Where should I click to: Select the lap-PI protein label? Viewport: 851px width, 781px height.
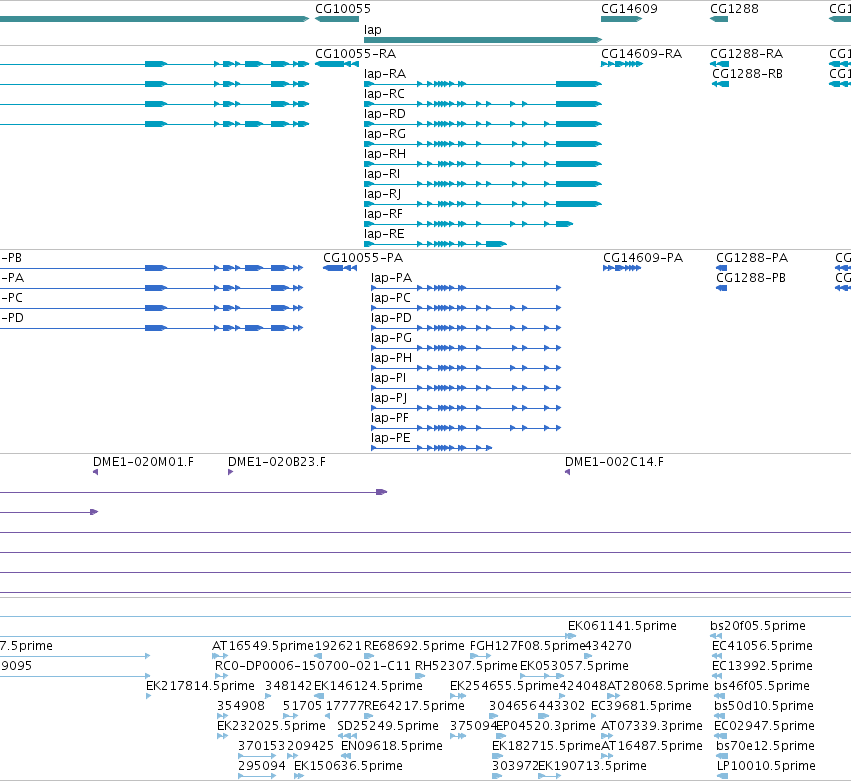389,378
